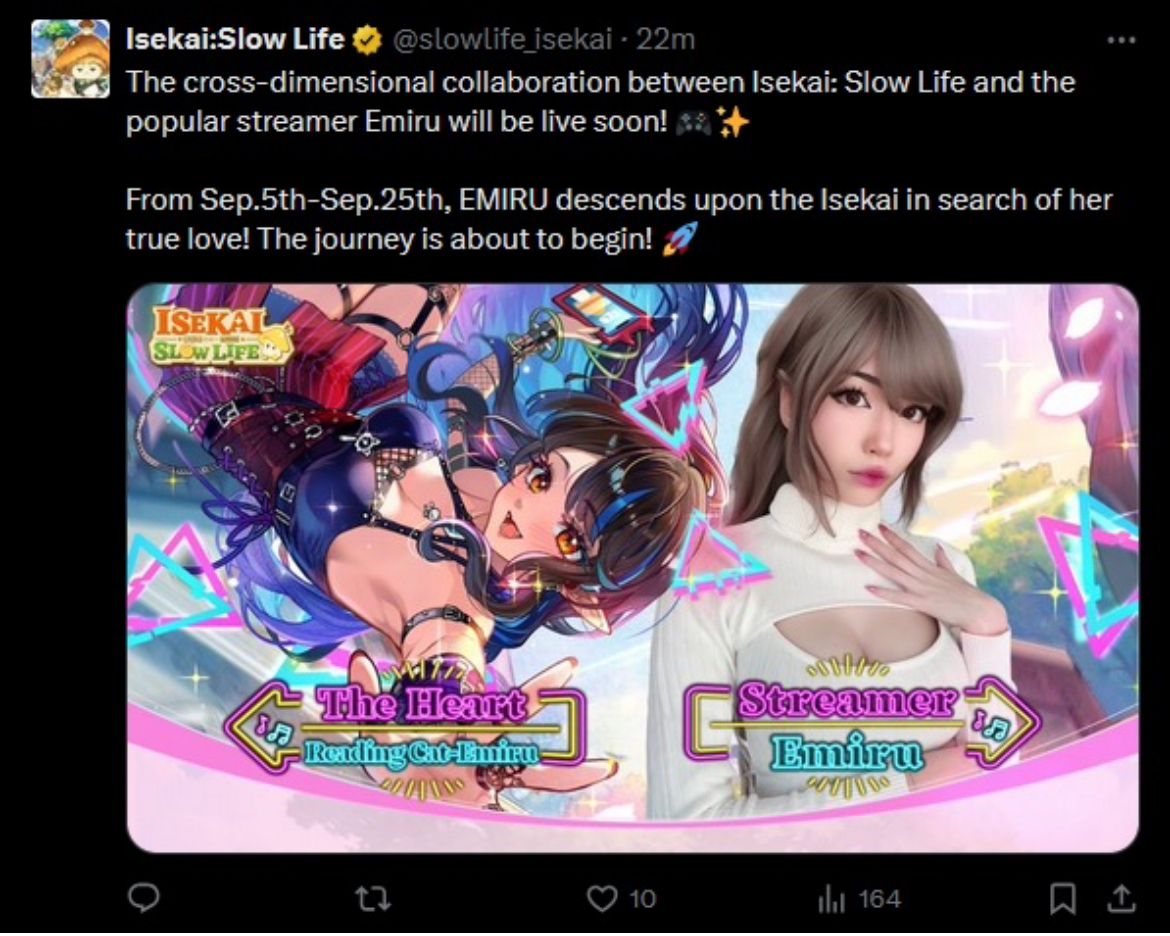Image resolution: width=1170 pixels, height=936 pixels.
Task: Click the view count number 164
Action: click(x=879, y=899)
